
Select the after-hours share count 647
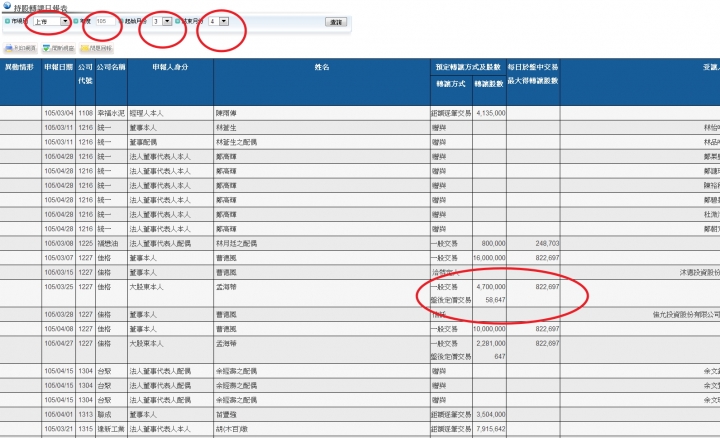[500, 357]
